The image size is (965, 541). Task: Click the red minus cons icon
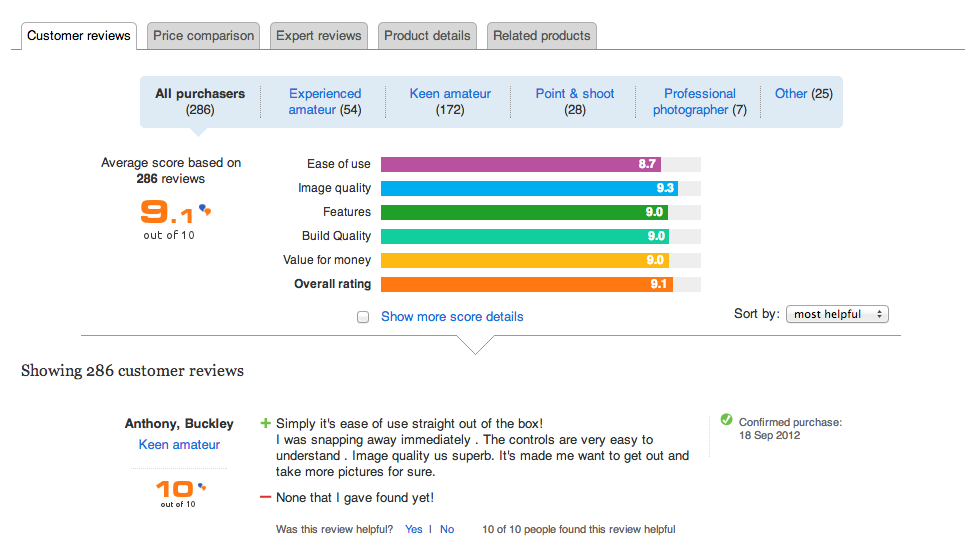click(x=265, y=497)
